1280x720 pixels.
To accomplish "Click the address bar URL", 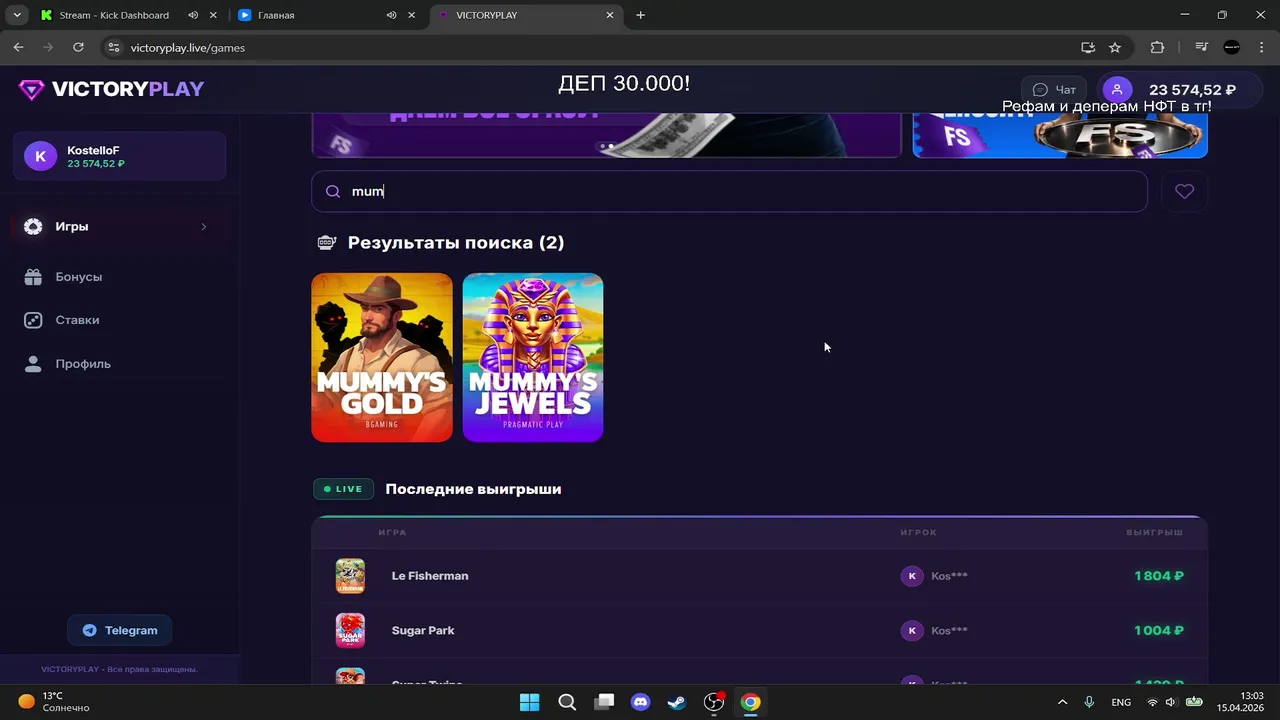I will point(188,47).
